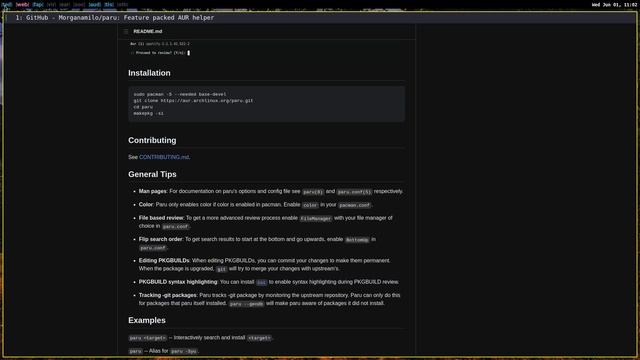Screen dimensions: 640x360
Task: Click the sudo pacman -S --needed base-devel line
Action: [x=180, y=94]
